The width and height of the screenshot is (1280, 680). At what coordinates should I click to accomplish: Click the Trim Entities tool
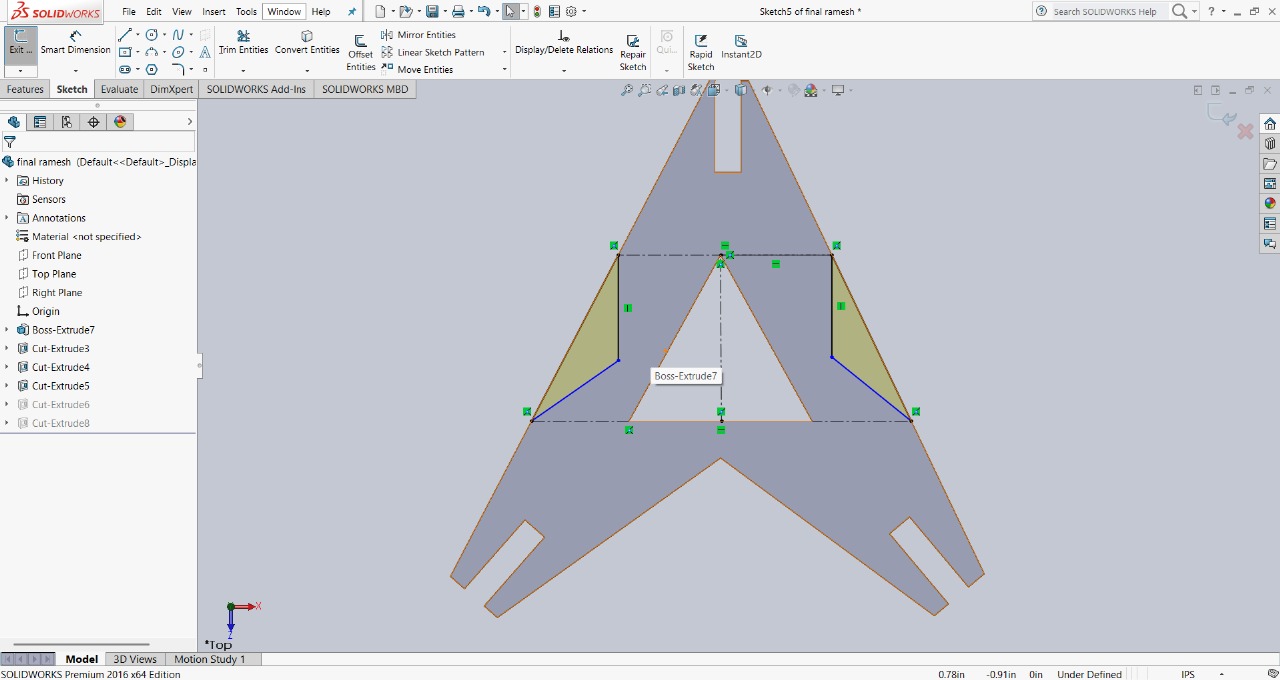(x=243, y=42)
